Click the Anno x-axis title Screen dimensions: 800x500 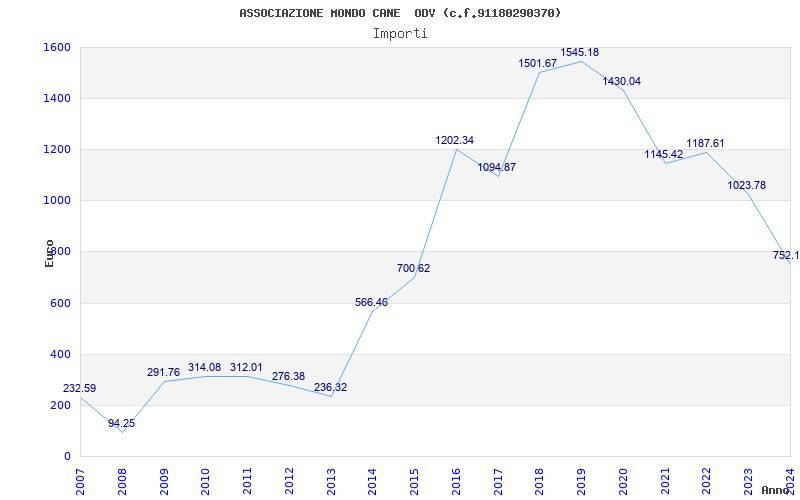(x=777, y=490)
